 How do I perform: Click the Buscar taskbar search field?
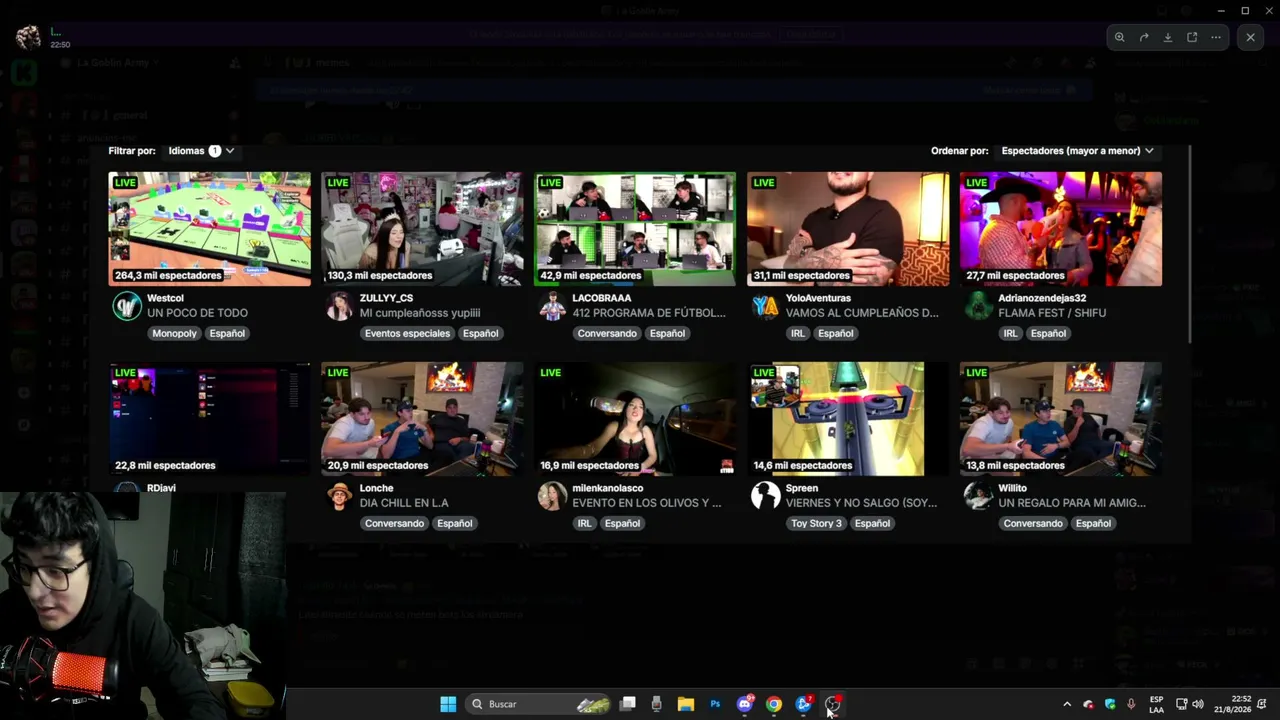click(540, 704)
